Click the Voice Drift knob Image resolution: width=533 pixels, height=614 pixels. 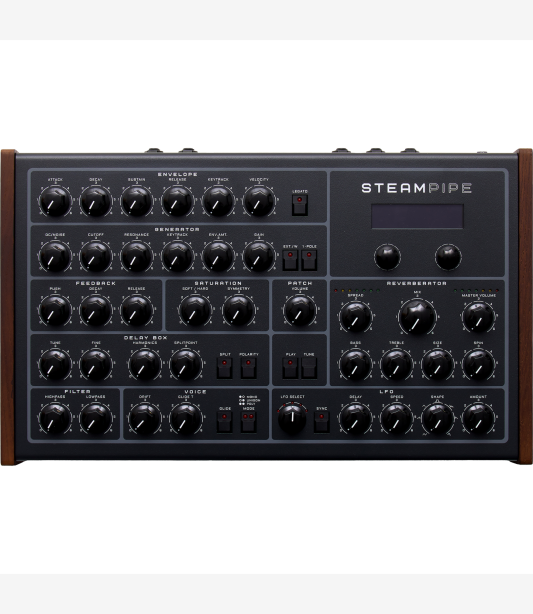click(145, 419)
